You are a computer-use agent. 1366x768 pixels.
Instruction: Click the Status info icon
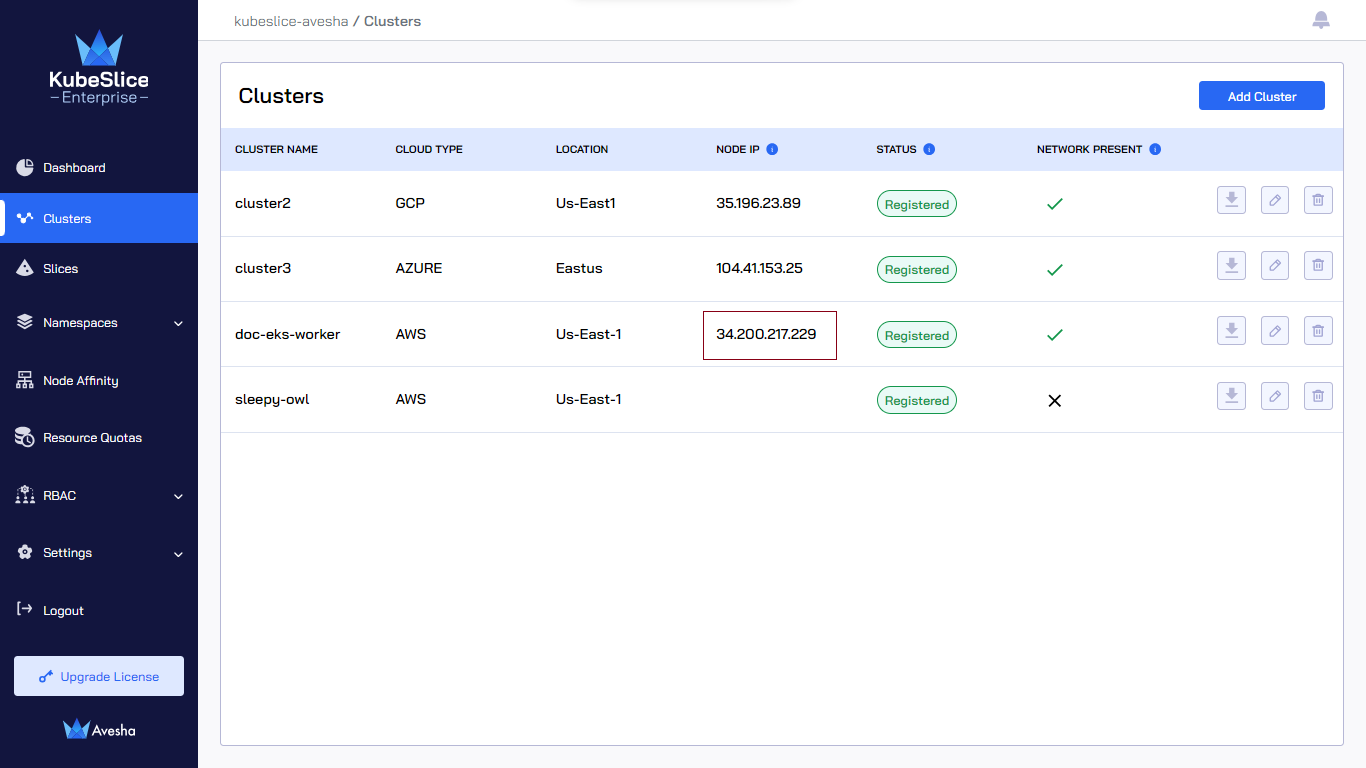click(x=929, y=149)
